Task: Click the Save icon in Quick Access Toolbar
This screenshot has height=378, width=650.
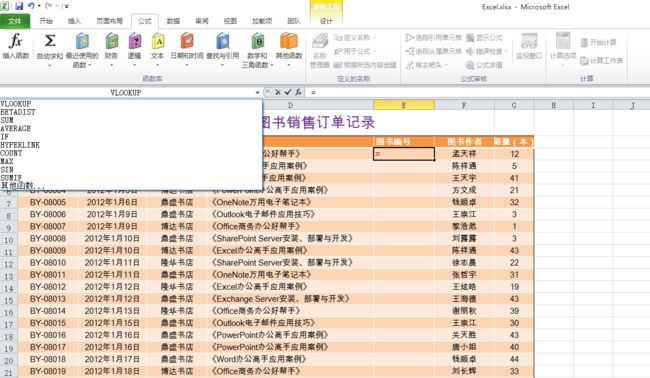Action: pyautogui.click(x=19, y=6)
